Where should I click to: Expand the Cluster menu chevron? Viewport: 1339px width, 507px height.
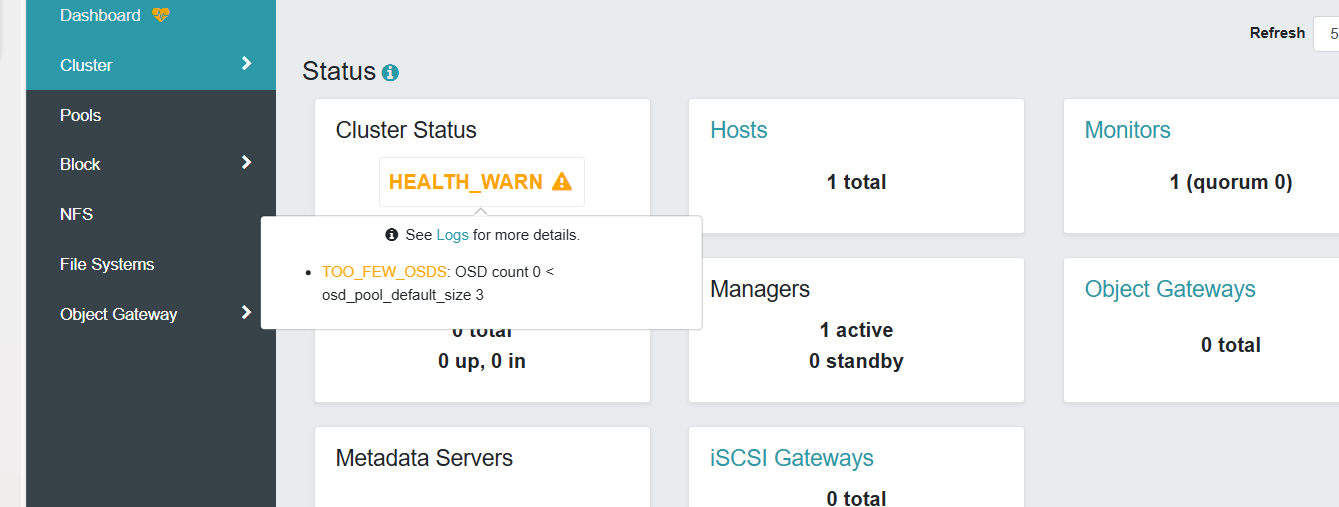(x=247, y=64)
